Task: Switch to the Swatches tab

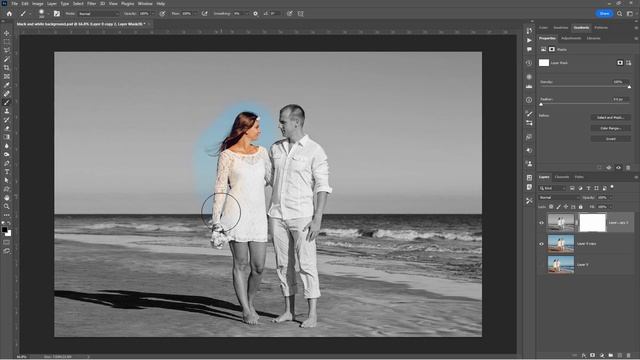Action: 560,28
